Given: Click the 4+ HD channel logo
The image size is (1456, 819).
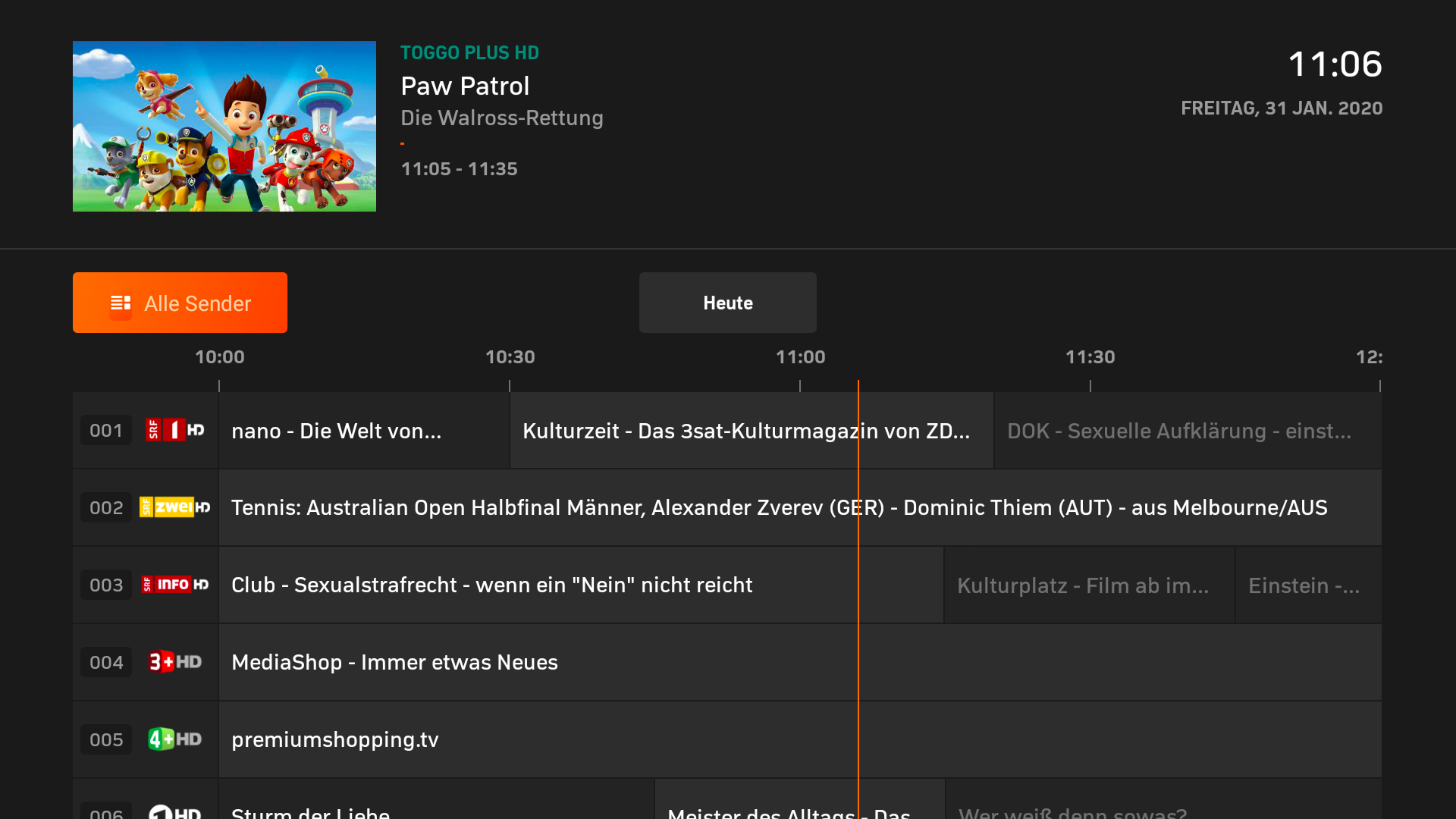Looking at the screenshot, I should coord(175,739).
